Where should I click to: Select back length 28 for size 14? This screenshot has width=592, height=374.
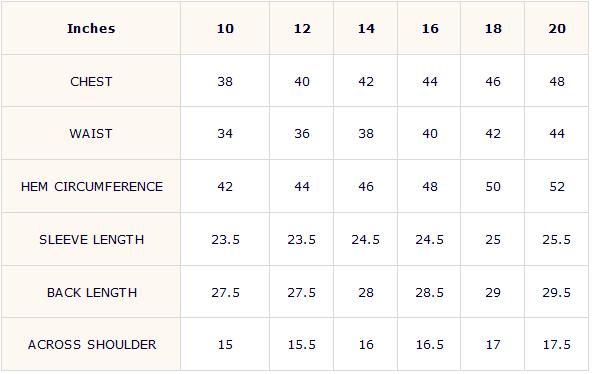366,292
